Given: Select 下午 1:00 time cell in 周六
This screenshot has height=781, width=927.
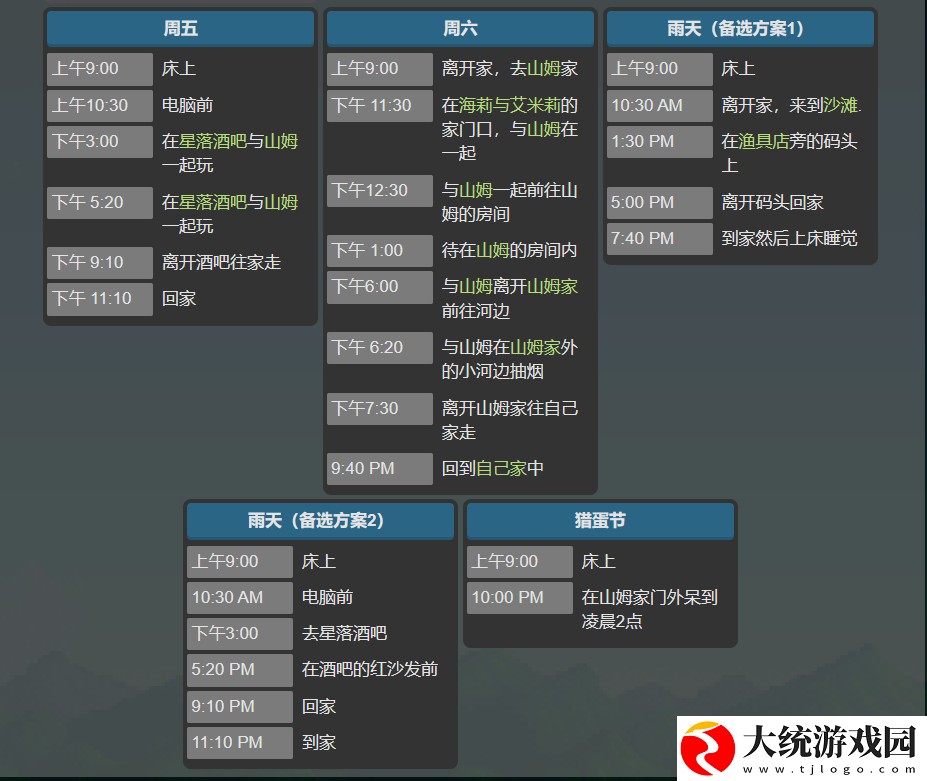Looking at the screenshot, I should (380, 250).
